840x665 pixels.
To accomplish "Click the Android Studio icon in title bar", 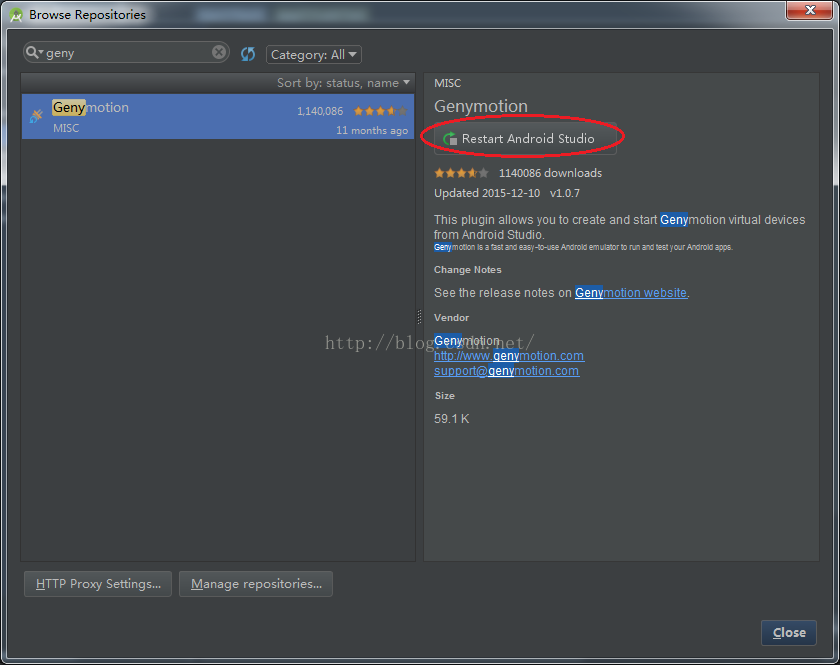I will pyautogui.click(x=16, y=15).
